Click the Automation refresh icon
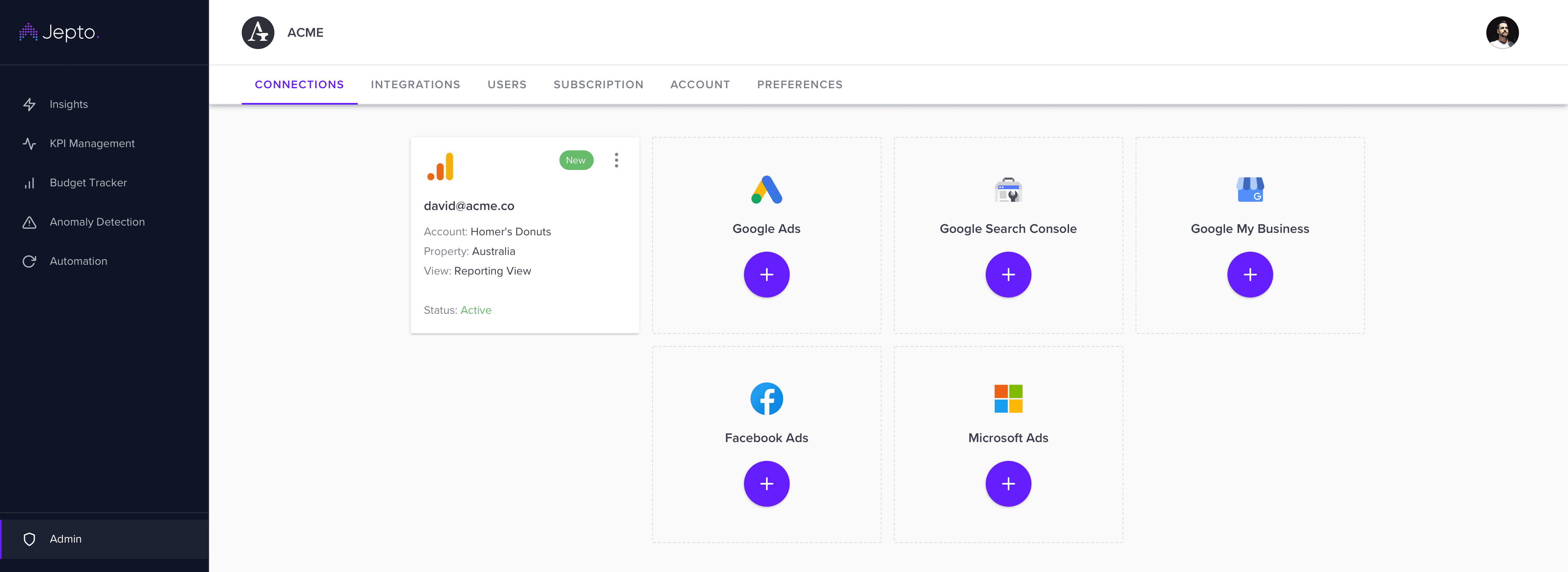 [29, 261]
